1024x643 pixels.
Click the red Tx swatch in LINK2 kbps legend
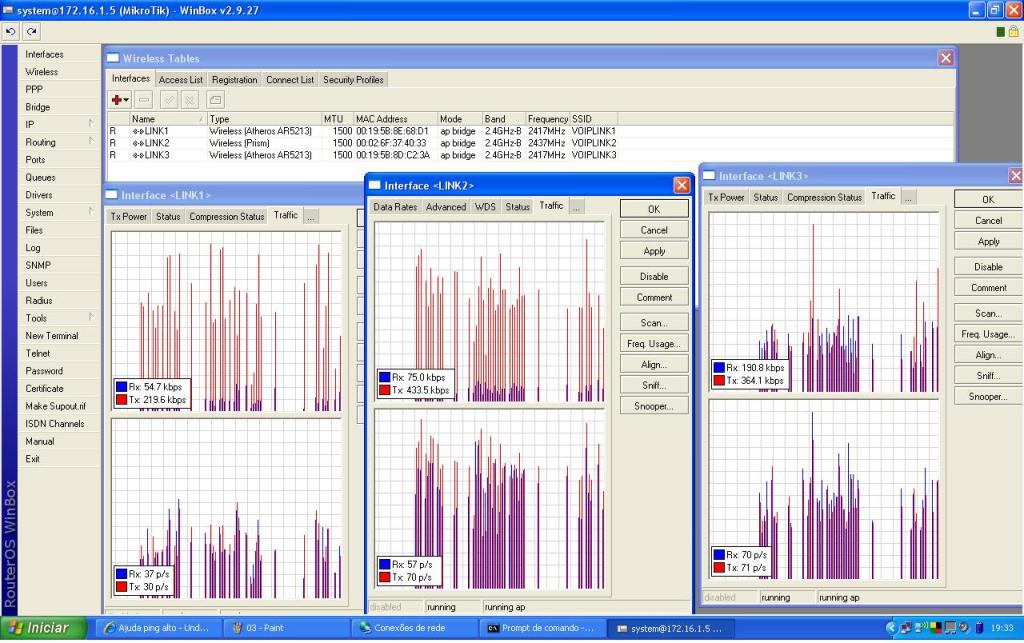385,390
